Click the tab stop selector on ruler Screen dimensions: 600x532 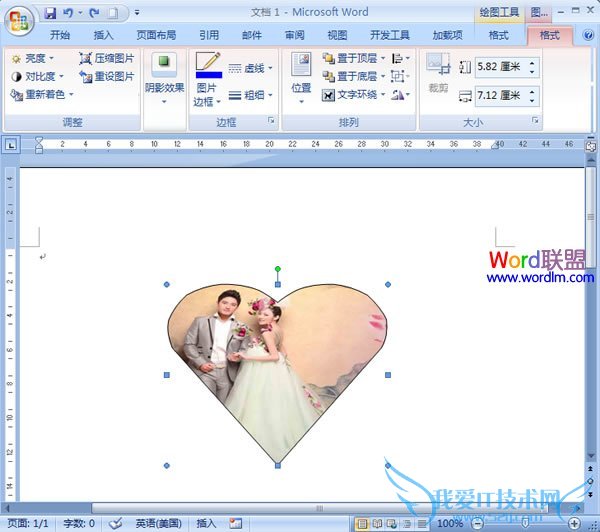tap(11, 145)
